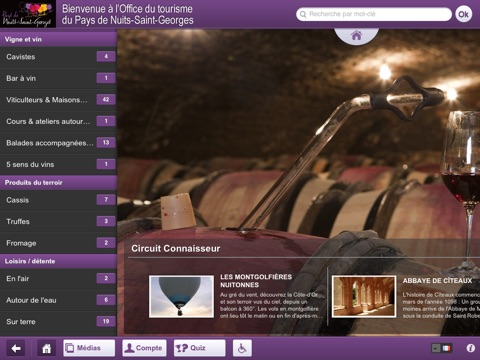Click the back arrow icon
This screenshot has width=480, height=360.
[x=16, y=348]
